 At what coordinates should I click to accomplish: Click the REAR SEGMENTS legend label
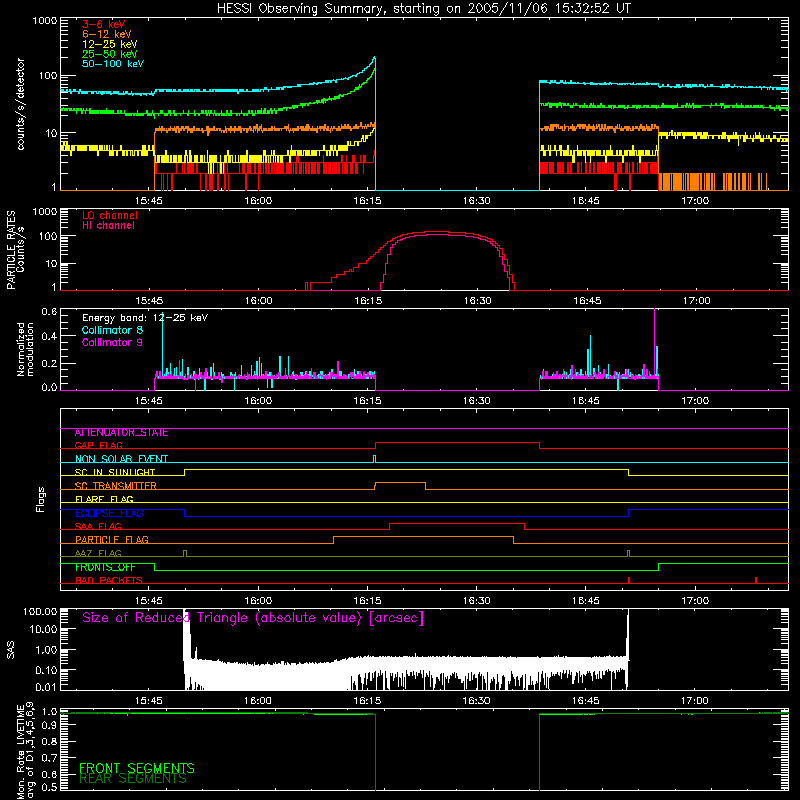[x=133, y=779]
